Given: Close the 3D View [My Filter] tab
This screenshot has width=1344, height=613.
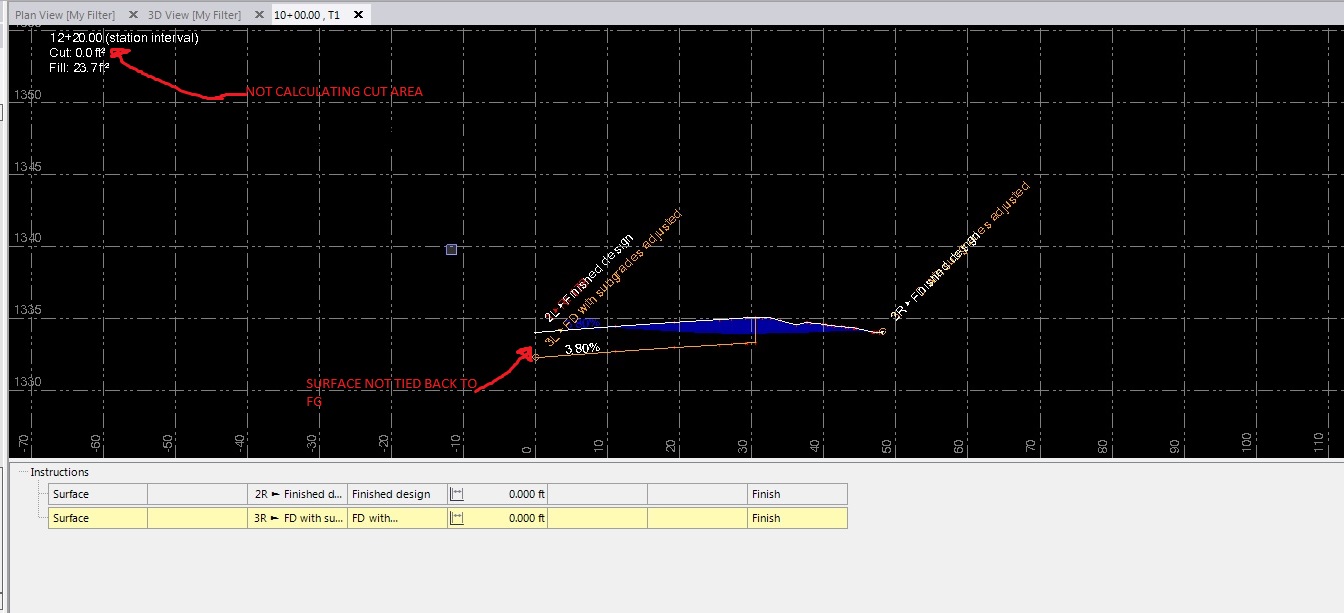Looking at the screenshot, I should [x=259, y=15].
